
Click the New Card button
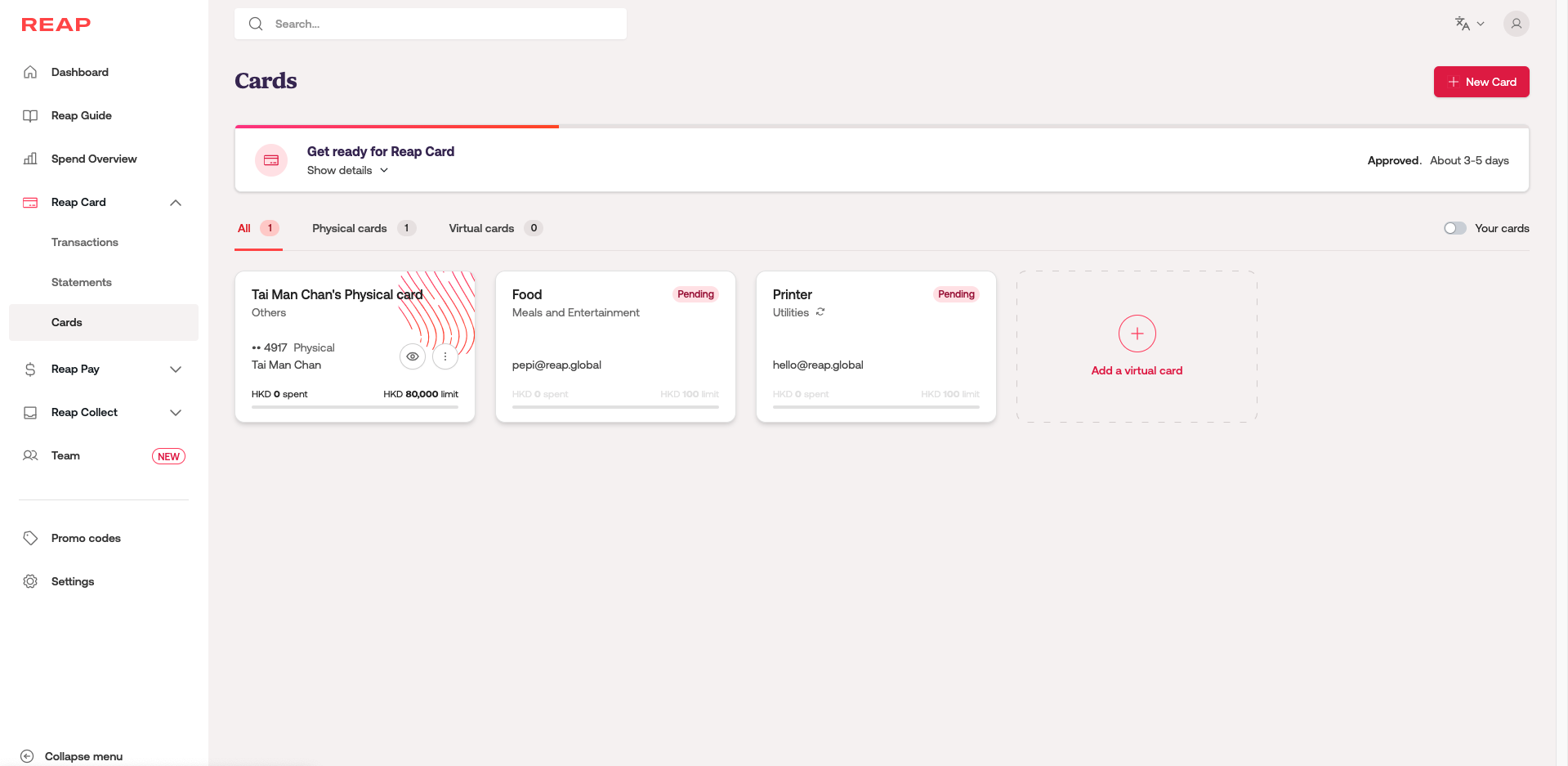[1481, 82]
